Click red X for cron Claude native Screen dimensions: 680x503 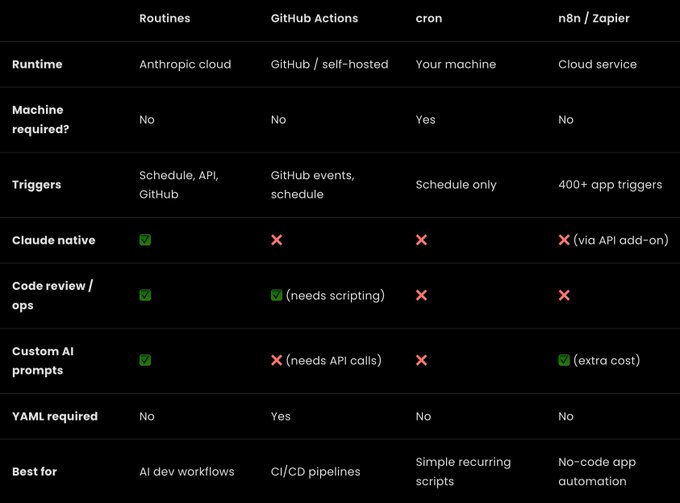point(422,240)
